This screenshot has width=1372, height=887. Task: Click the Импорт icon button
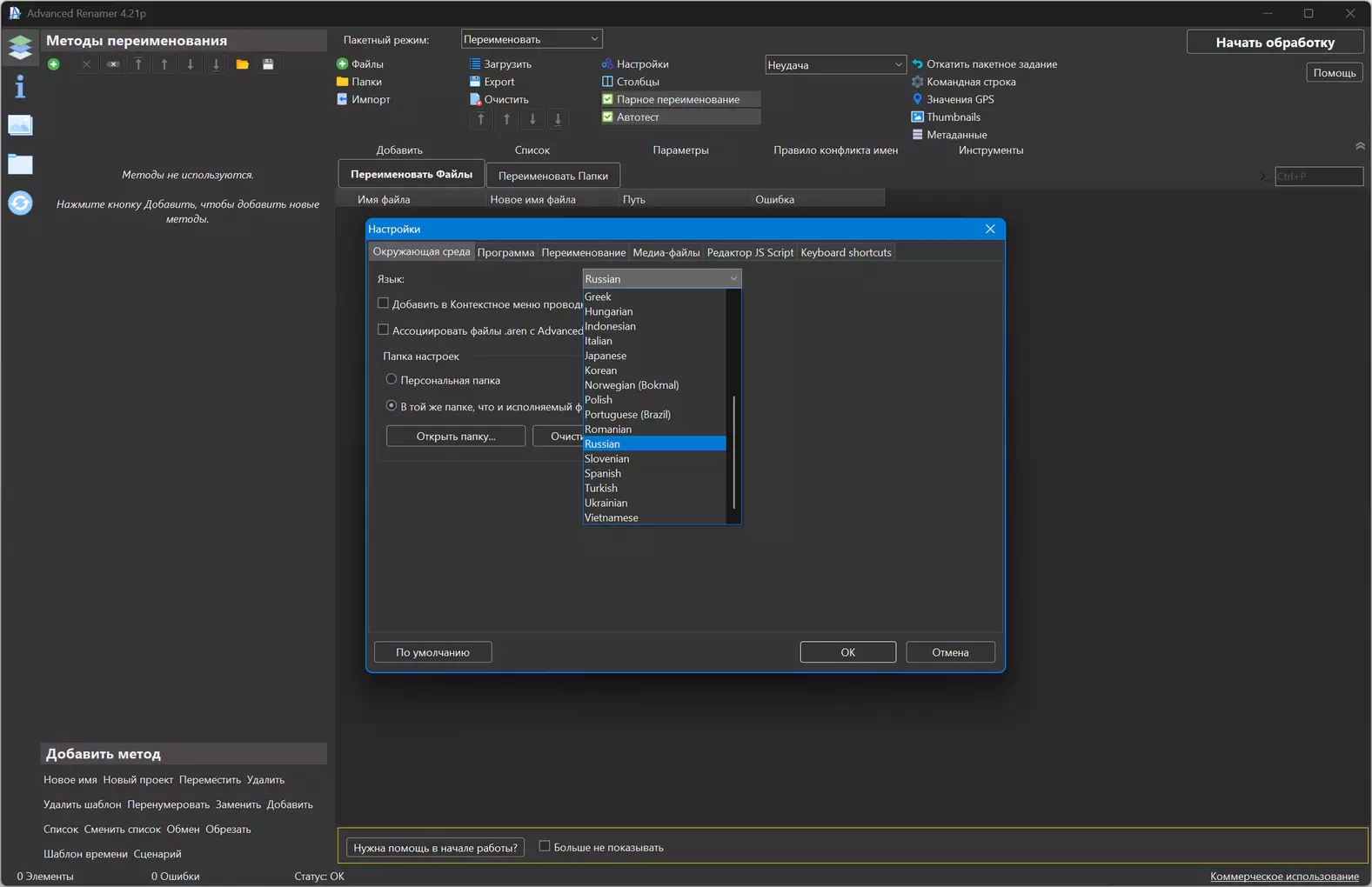tap(364, 99)
